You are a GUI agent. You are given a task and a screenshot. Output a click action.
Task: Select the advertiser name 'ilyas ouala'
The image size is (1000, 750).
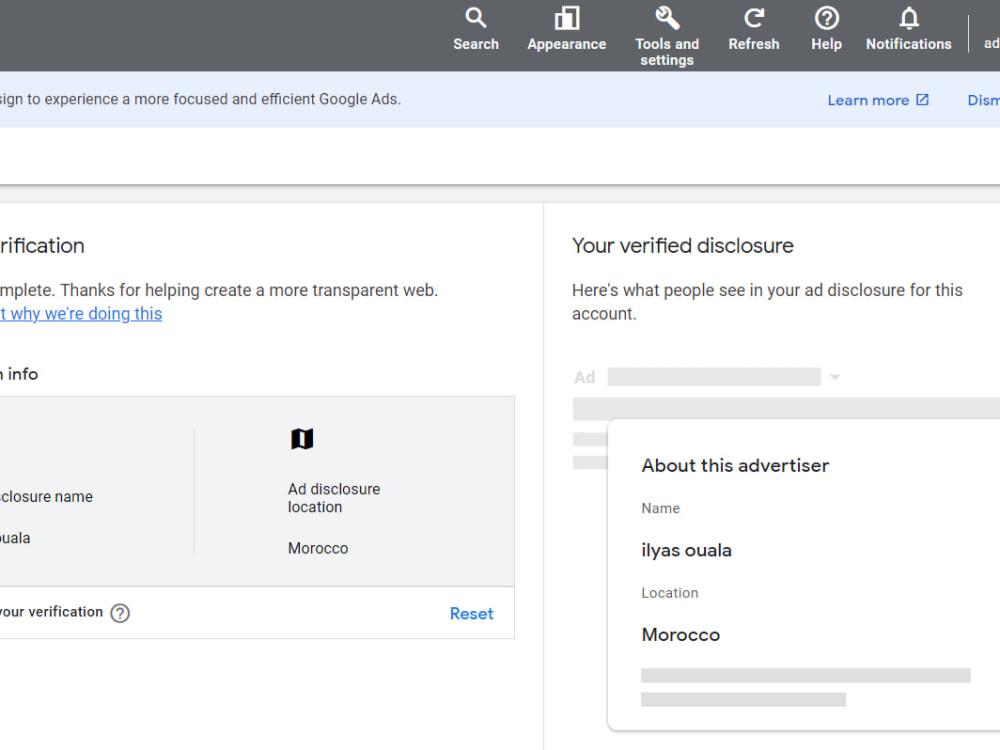point(686,550)
